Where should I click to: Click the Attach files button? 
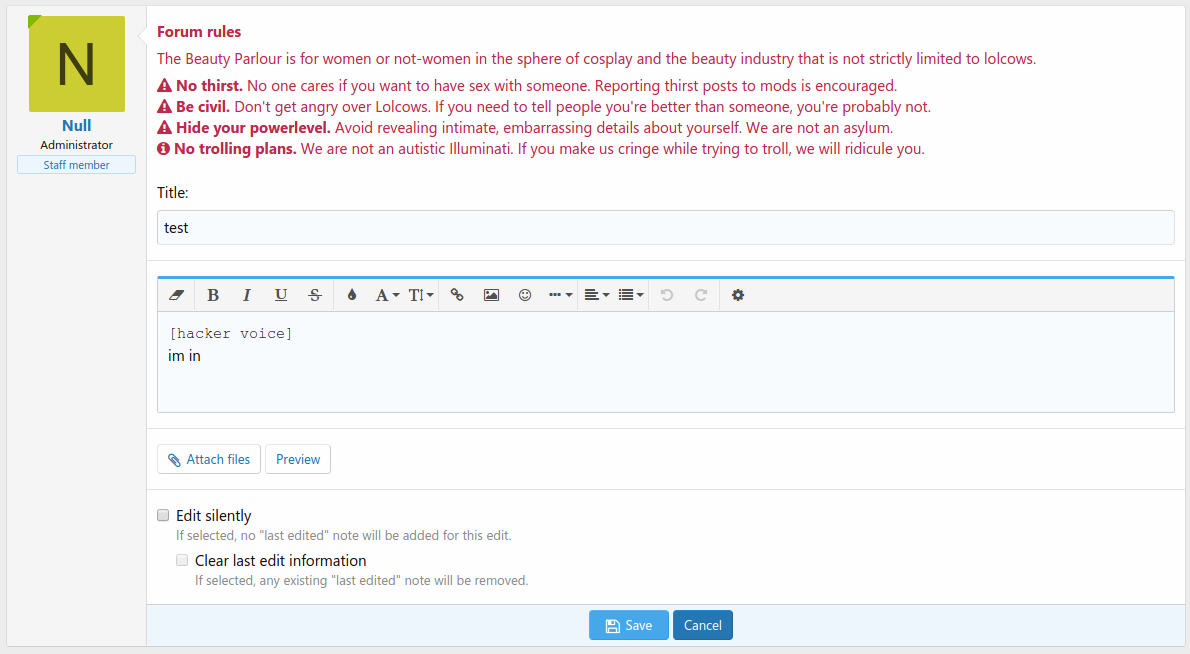[209, 459]
